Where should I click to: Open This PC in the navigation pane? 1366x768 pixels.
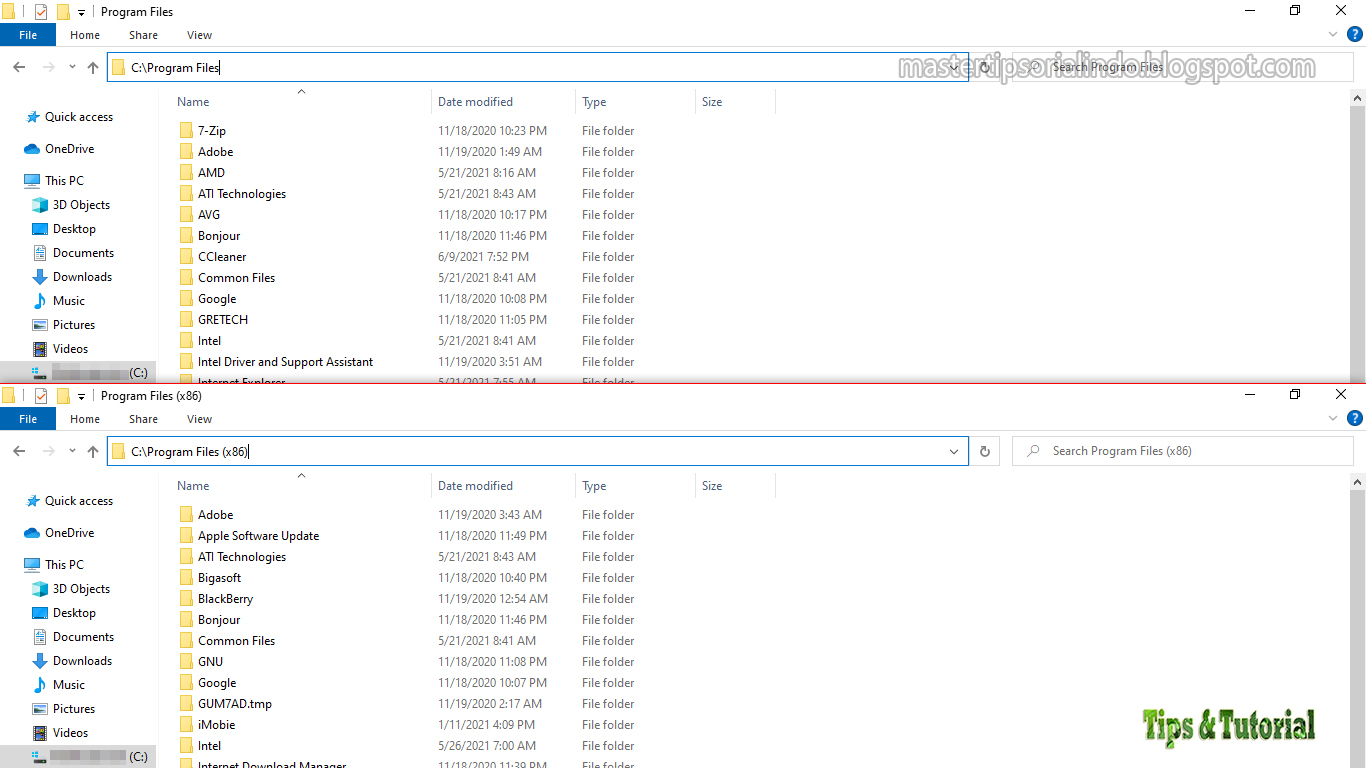(63, 180)
